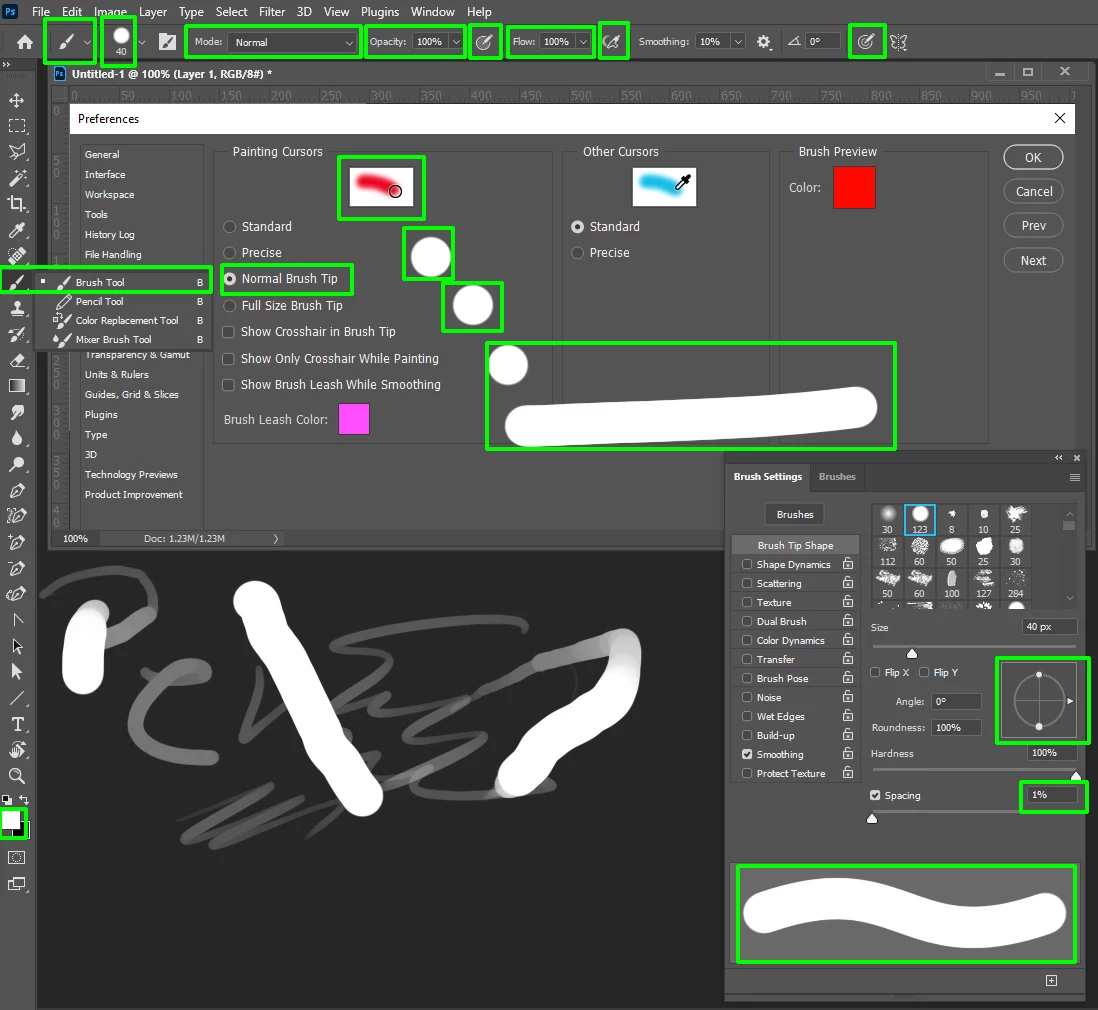Select the Healing Brush tool

(x=17, y=256)
